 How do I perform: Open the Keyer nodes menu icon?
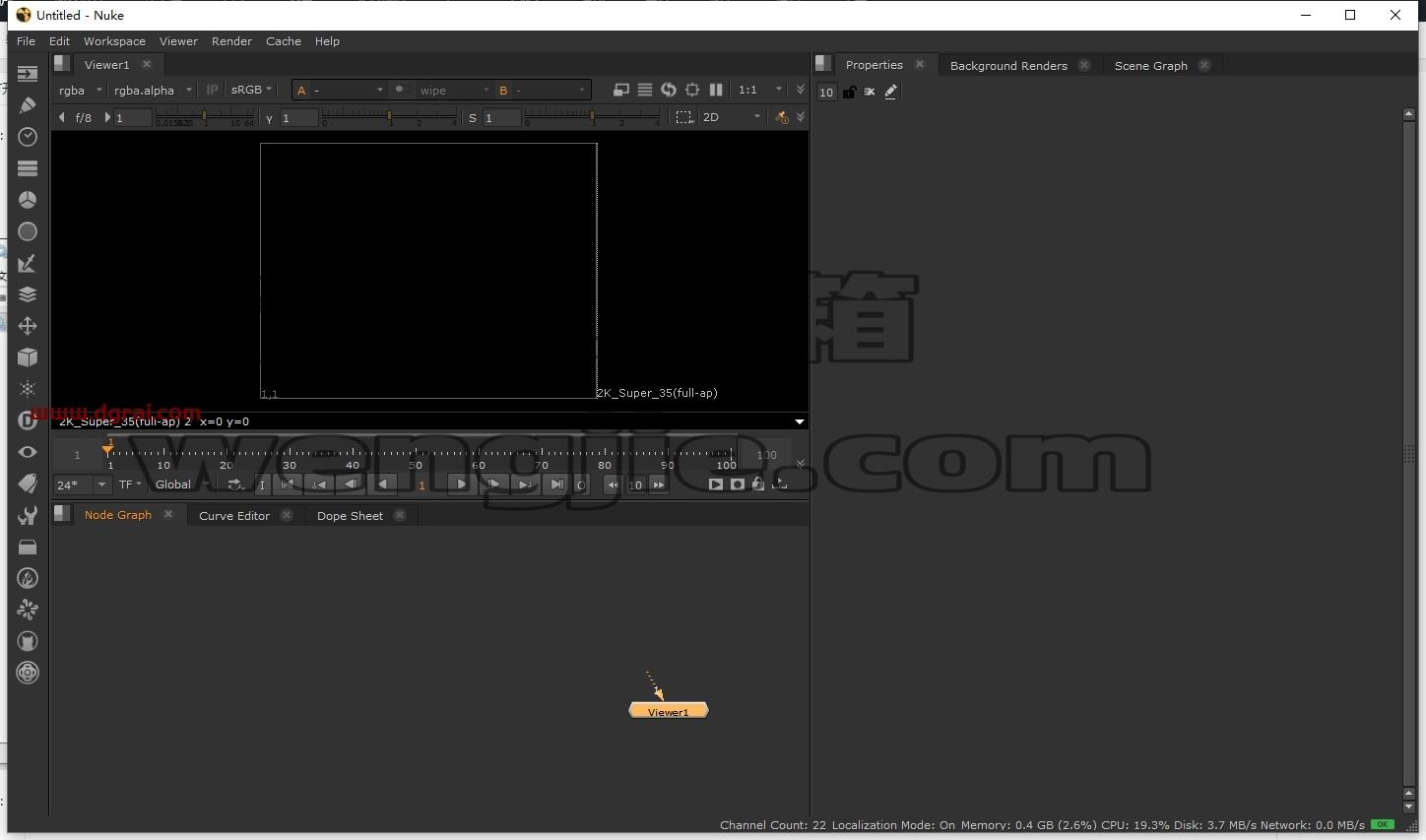point(28,263)
